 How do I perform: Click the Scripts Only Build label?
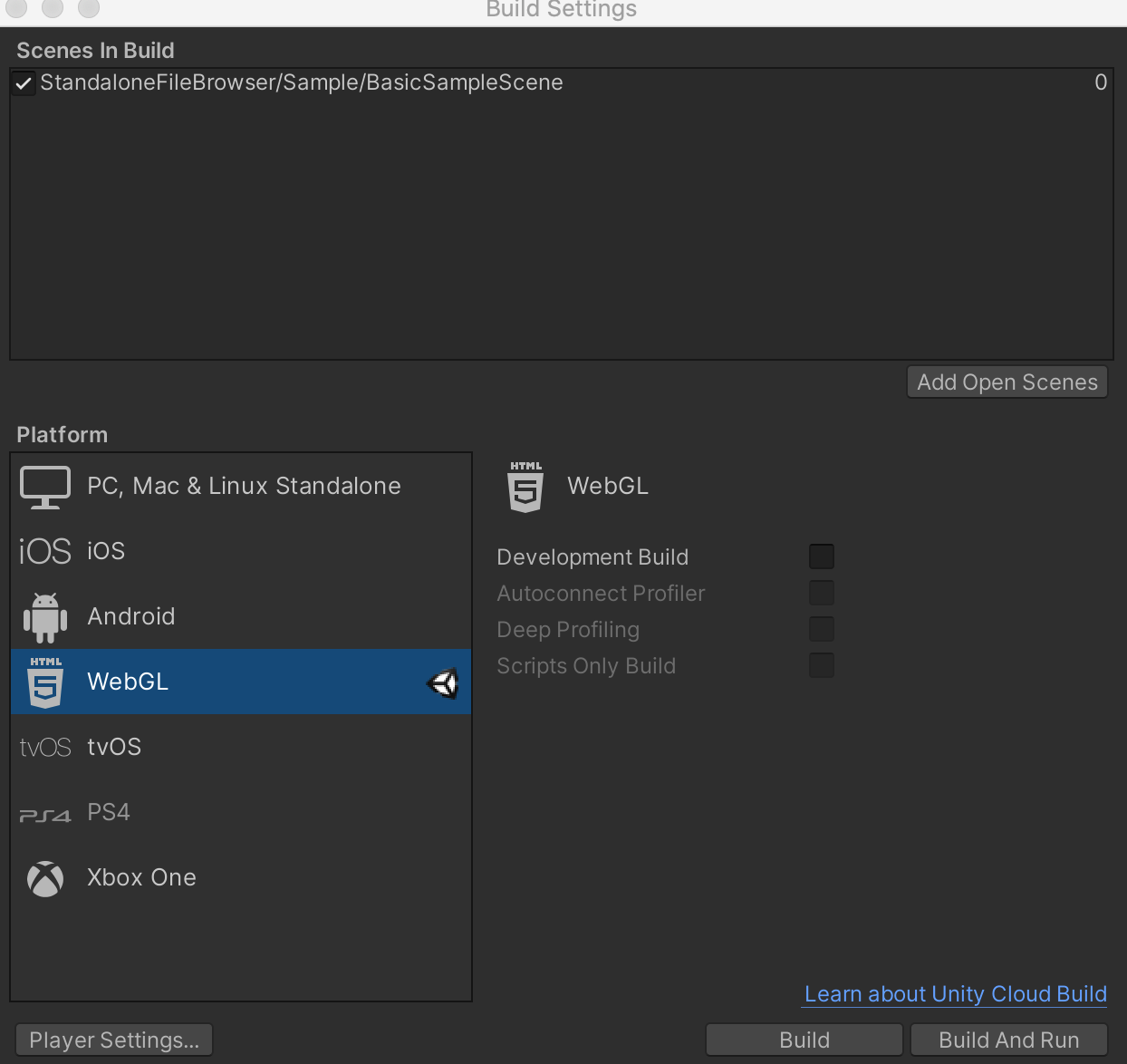[x=586, y=666]
